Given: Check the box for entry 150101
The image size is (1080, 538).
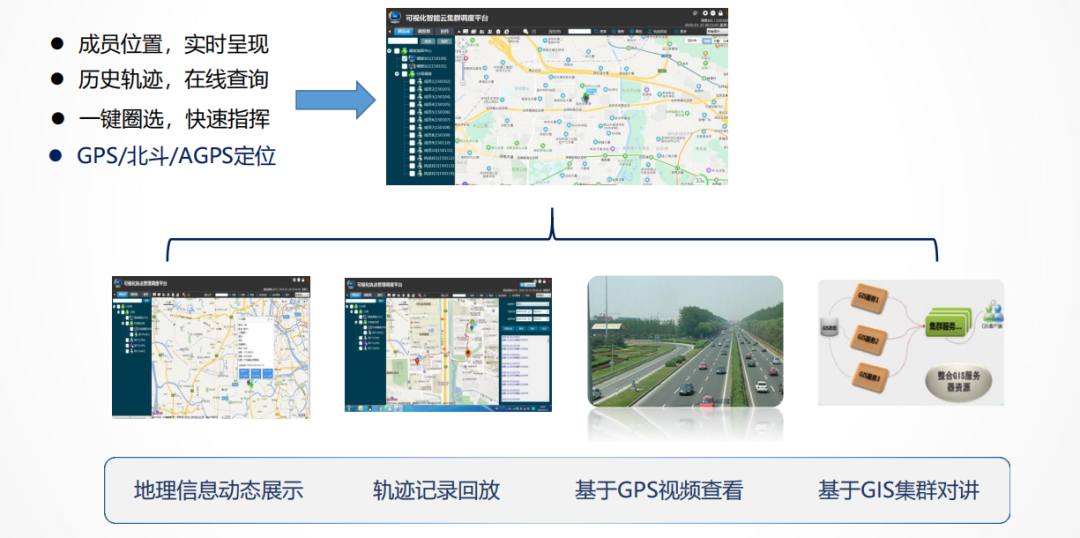Looking at the screenshot, I should (404, 66).
